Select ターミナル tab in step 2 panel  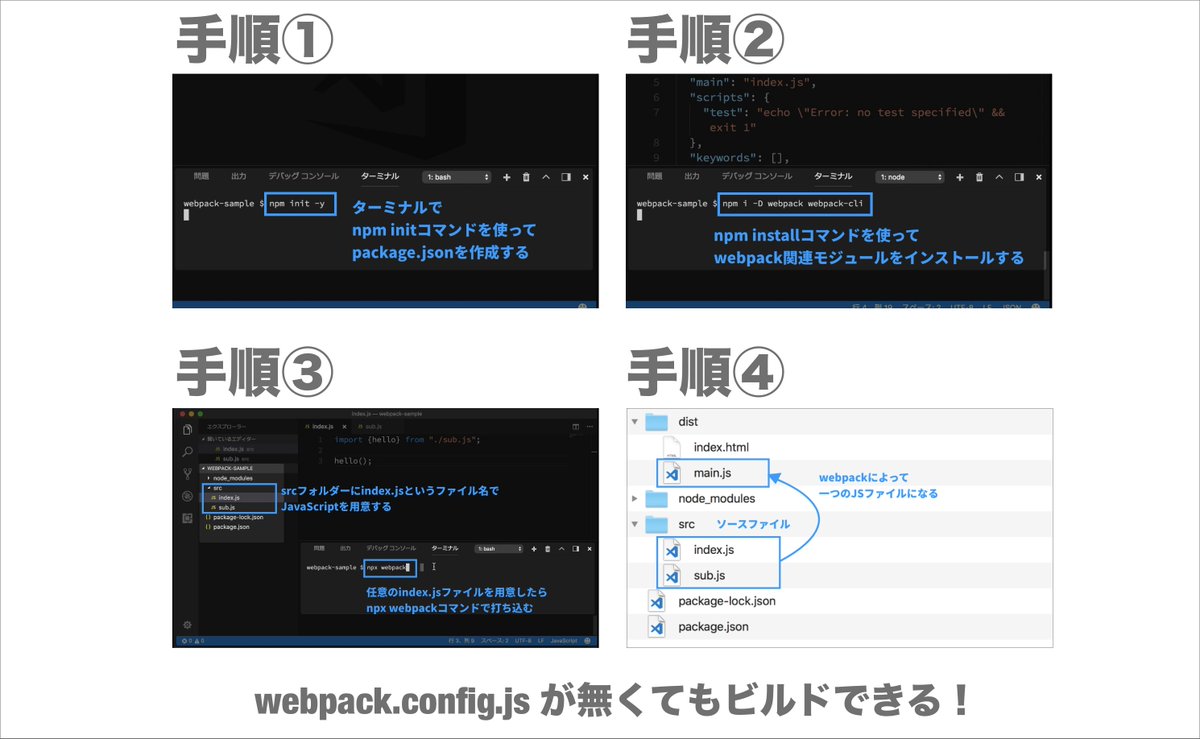coord(832,177)
